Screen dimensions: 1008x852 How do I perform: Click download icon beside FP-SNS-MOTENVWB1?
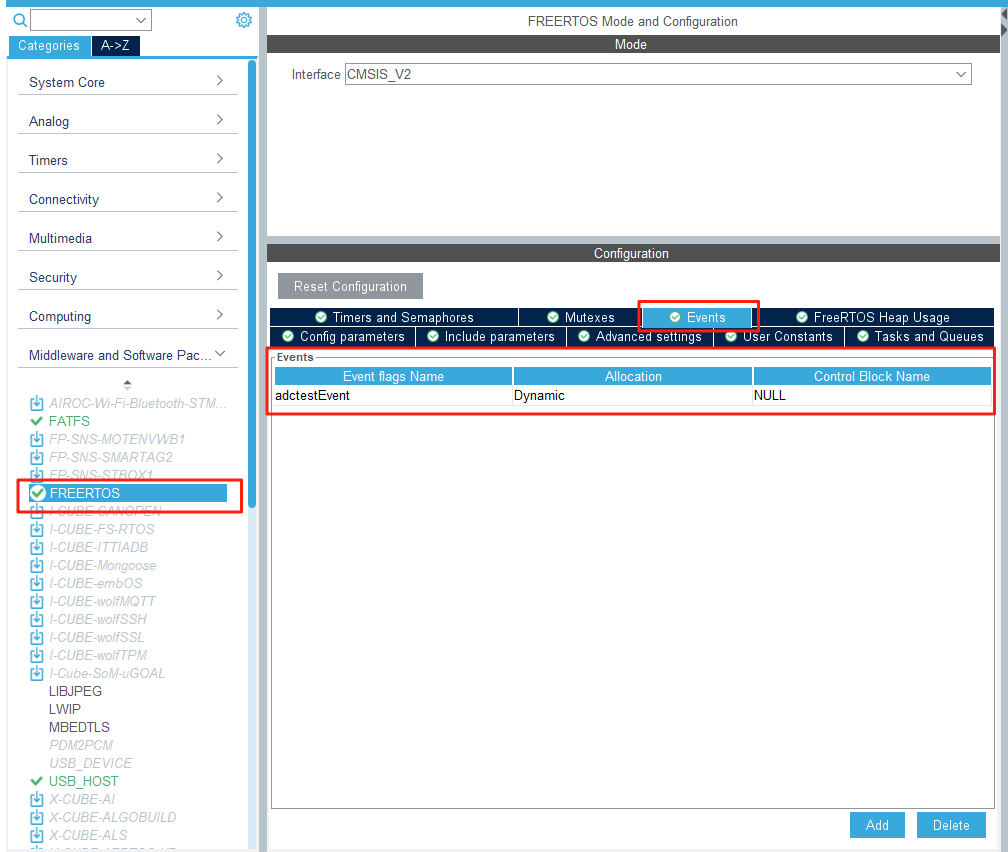37,440
